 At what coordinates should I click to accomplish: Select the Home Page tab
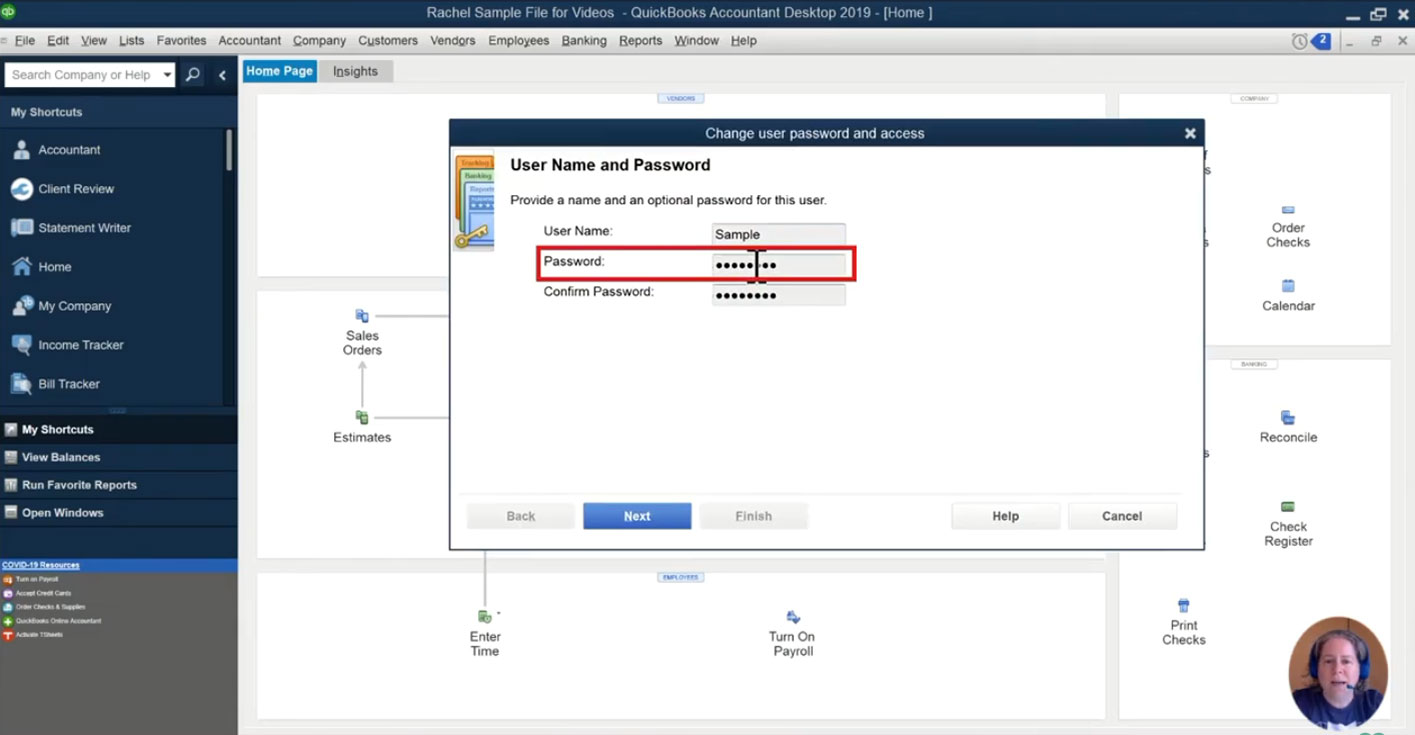pos(279,71)
